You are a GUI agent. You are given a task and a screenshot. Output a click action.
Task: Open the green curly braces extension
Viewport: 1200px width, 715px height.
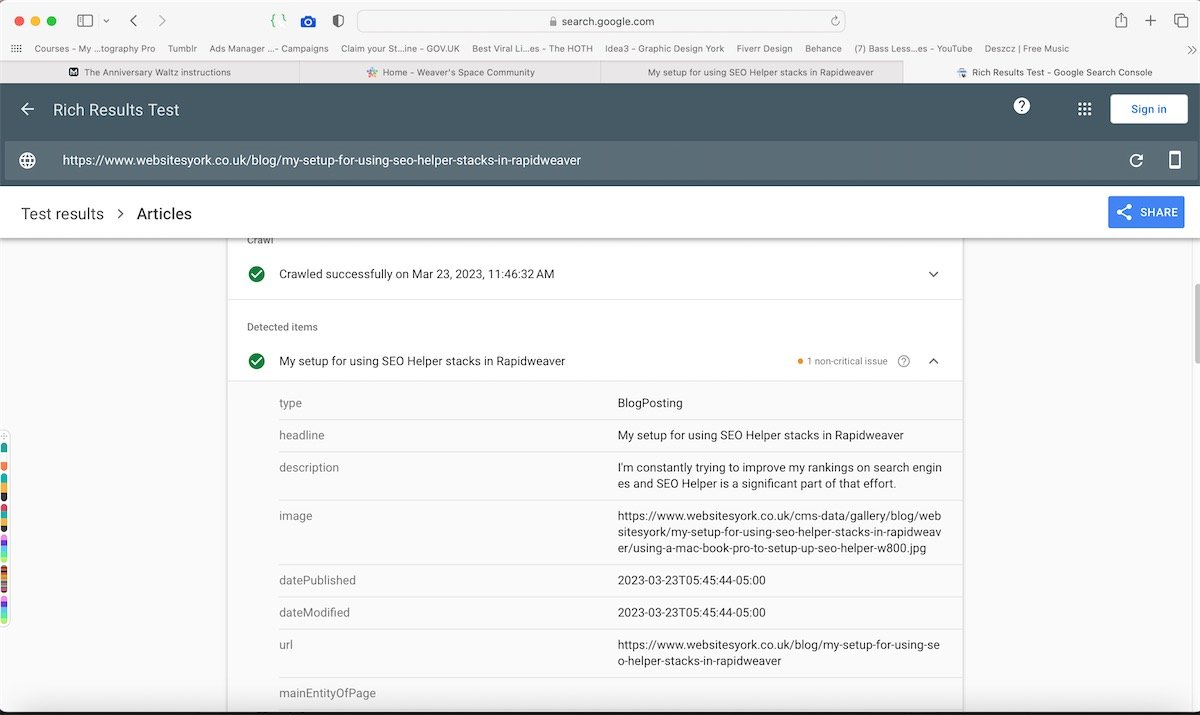click(278, 21)
